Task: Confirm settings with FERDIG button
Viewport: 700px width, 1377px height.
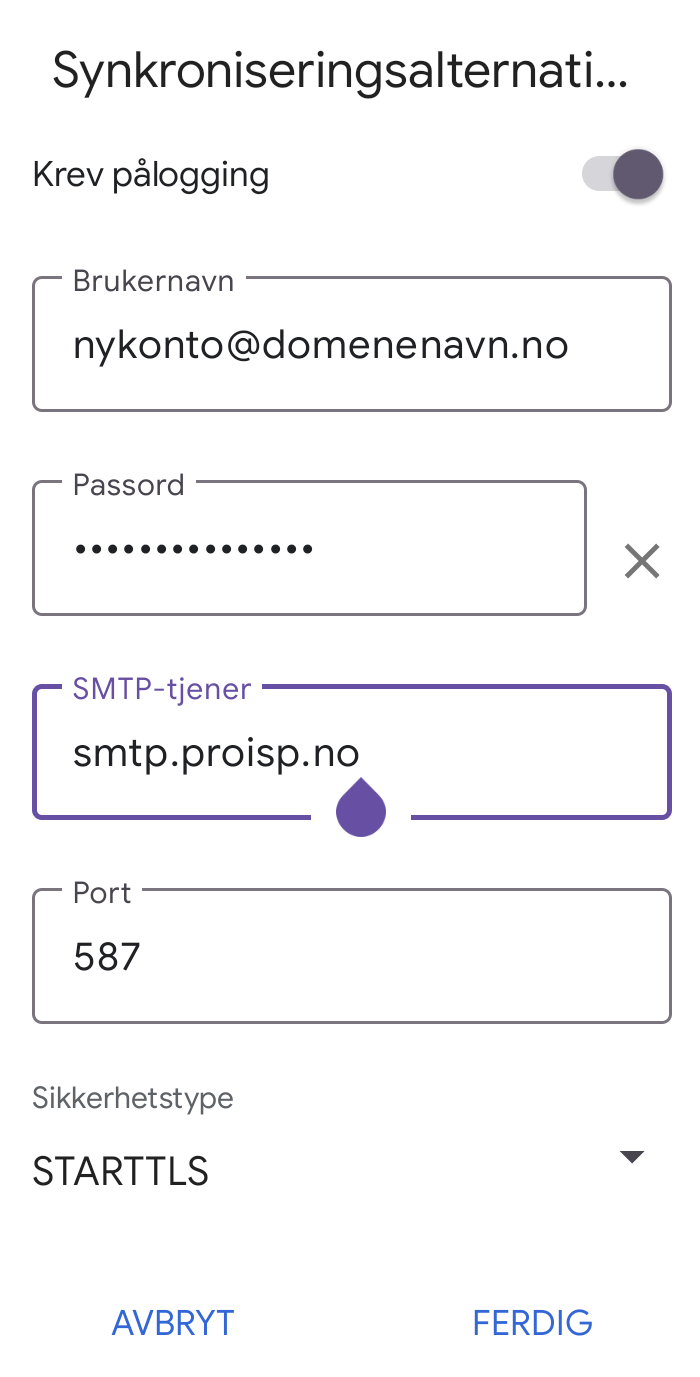Action: pyautogui.click(x=532, y=1323)
